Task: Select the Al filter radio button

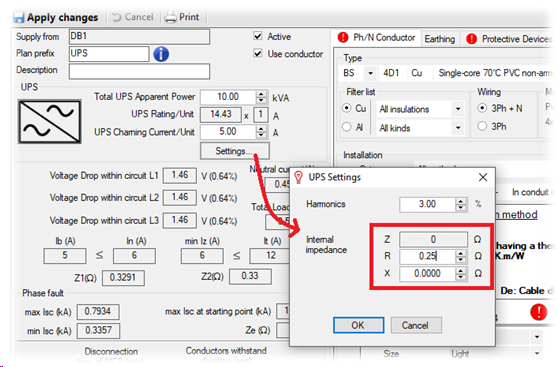Action: [x=347, y=127]
